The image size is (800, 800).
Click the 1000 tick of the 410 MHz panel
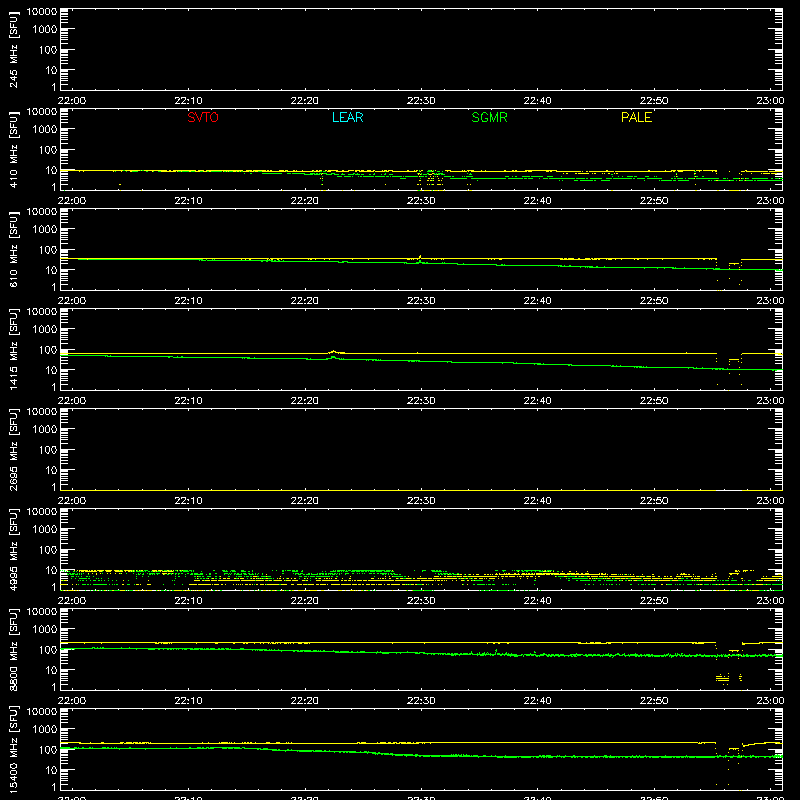point(45,130)
